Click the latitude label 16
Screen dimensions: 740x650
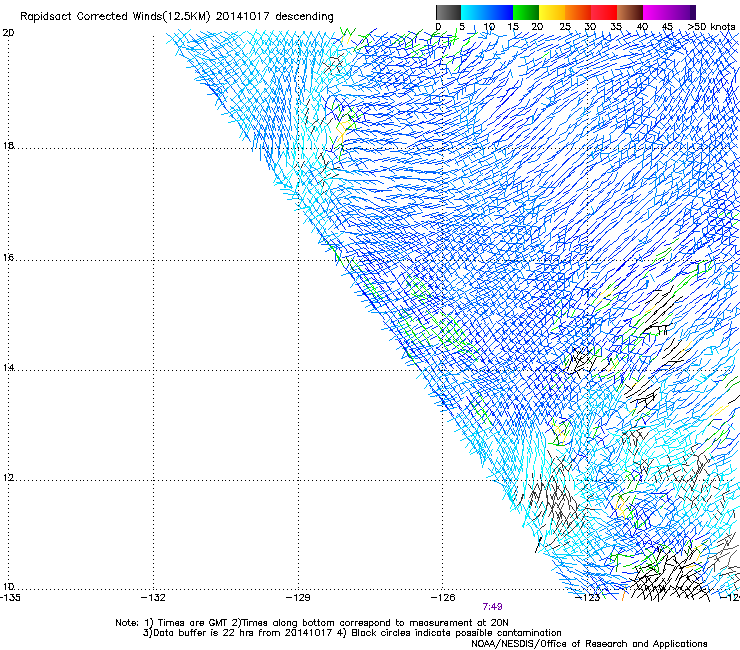[8, 258]
